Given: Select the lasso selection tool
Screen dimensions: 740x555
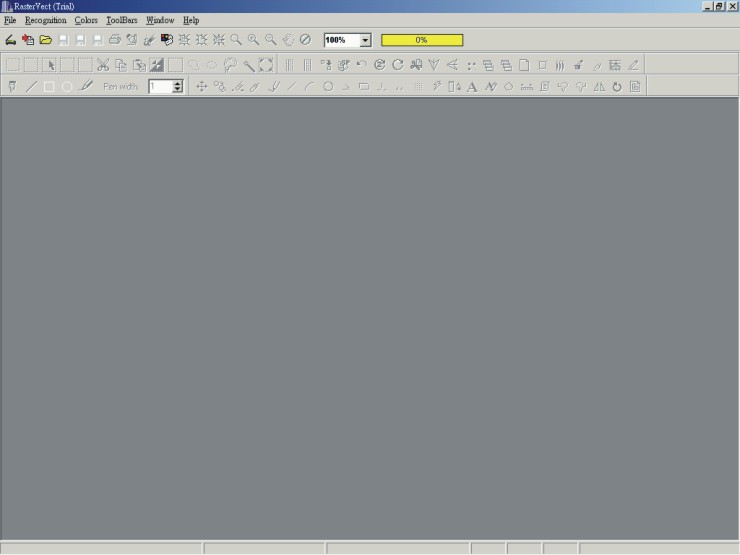Looking at the screenshot, I should tap(230, 65).
